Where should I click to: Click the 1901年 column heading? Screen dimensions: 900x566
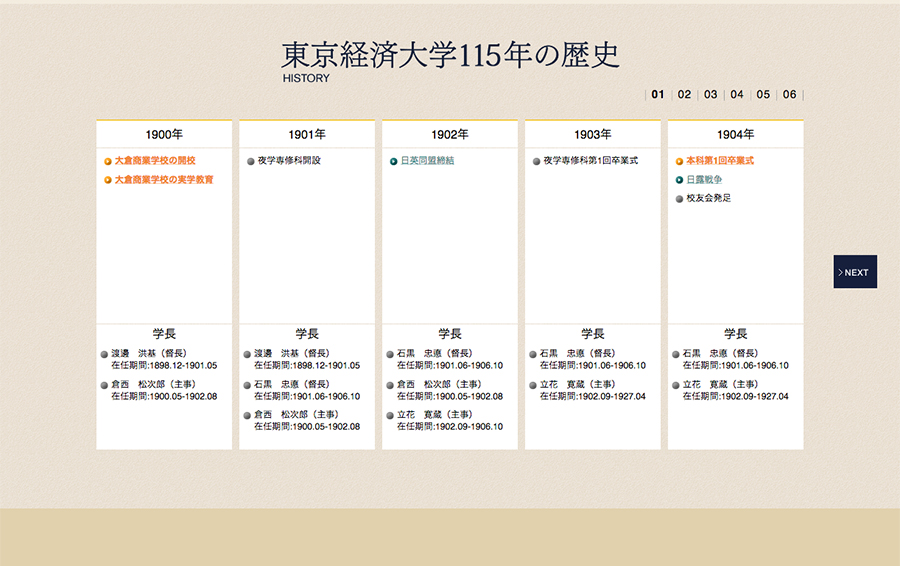click(307, 134)
